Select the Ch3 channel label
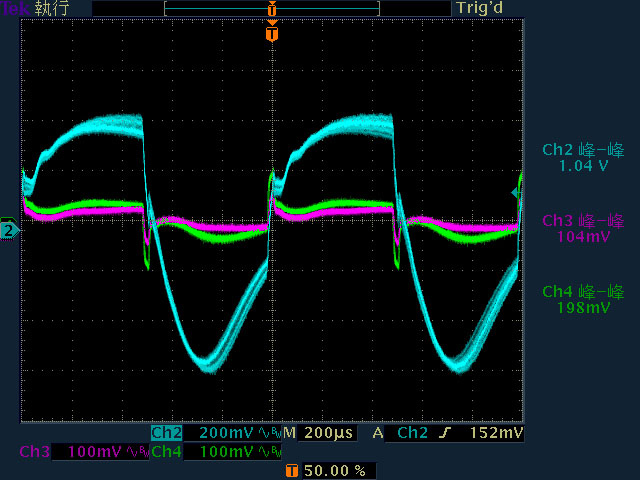 pos(35,452)
